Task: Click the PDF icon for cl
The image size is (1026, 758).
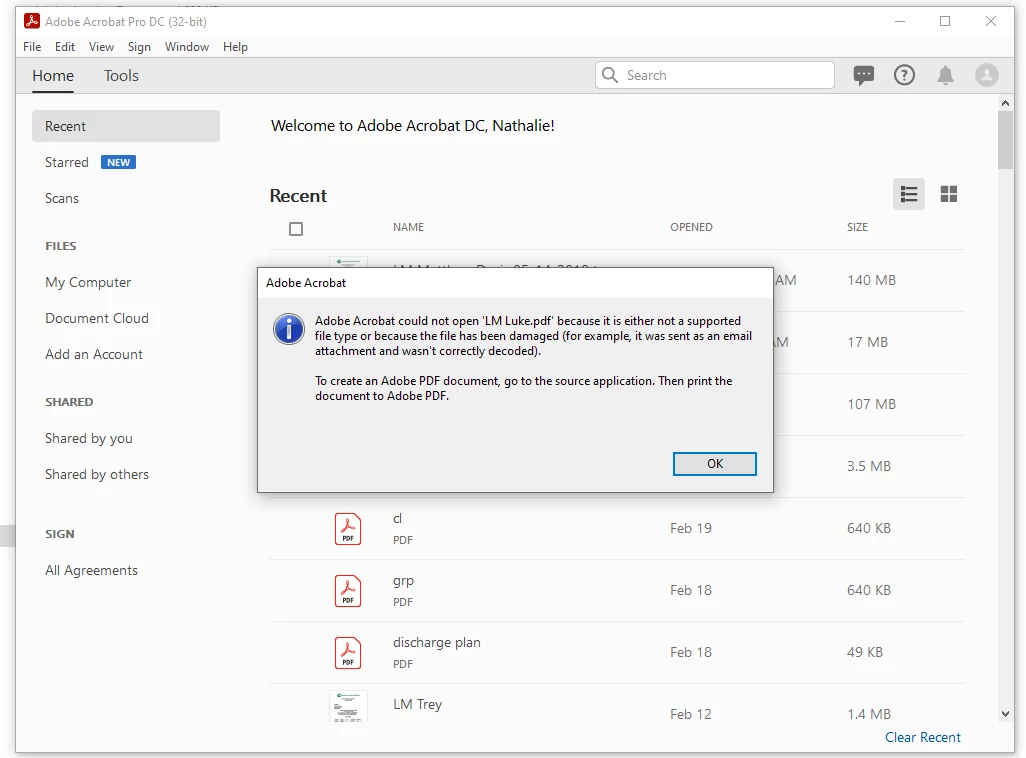Action: (x=348, y=529)
